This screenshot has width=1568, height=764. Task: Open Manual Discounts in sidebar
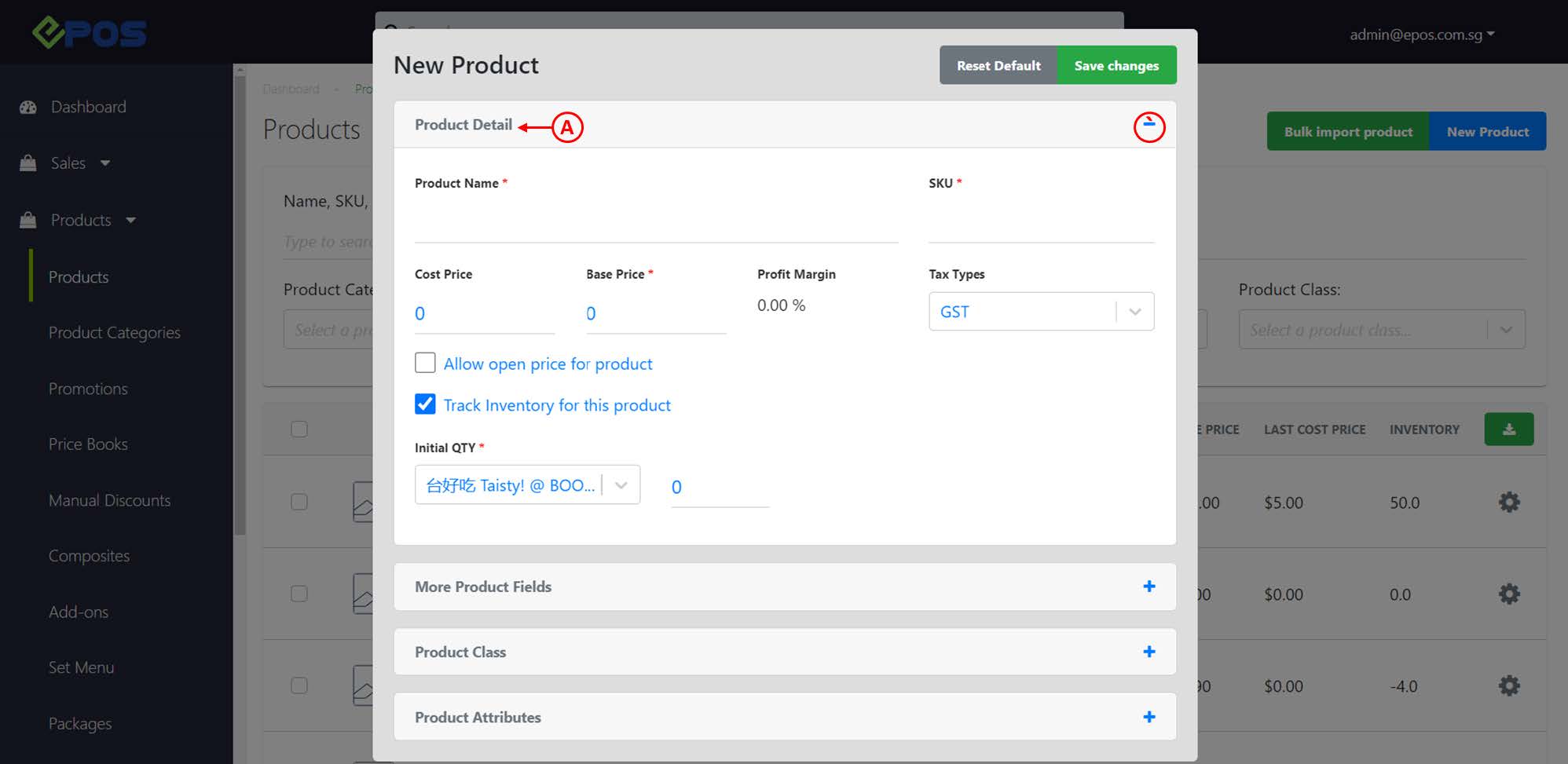(109, 500)
